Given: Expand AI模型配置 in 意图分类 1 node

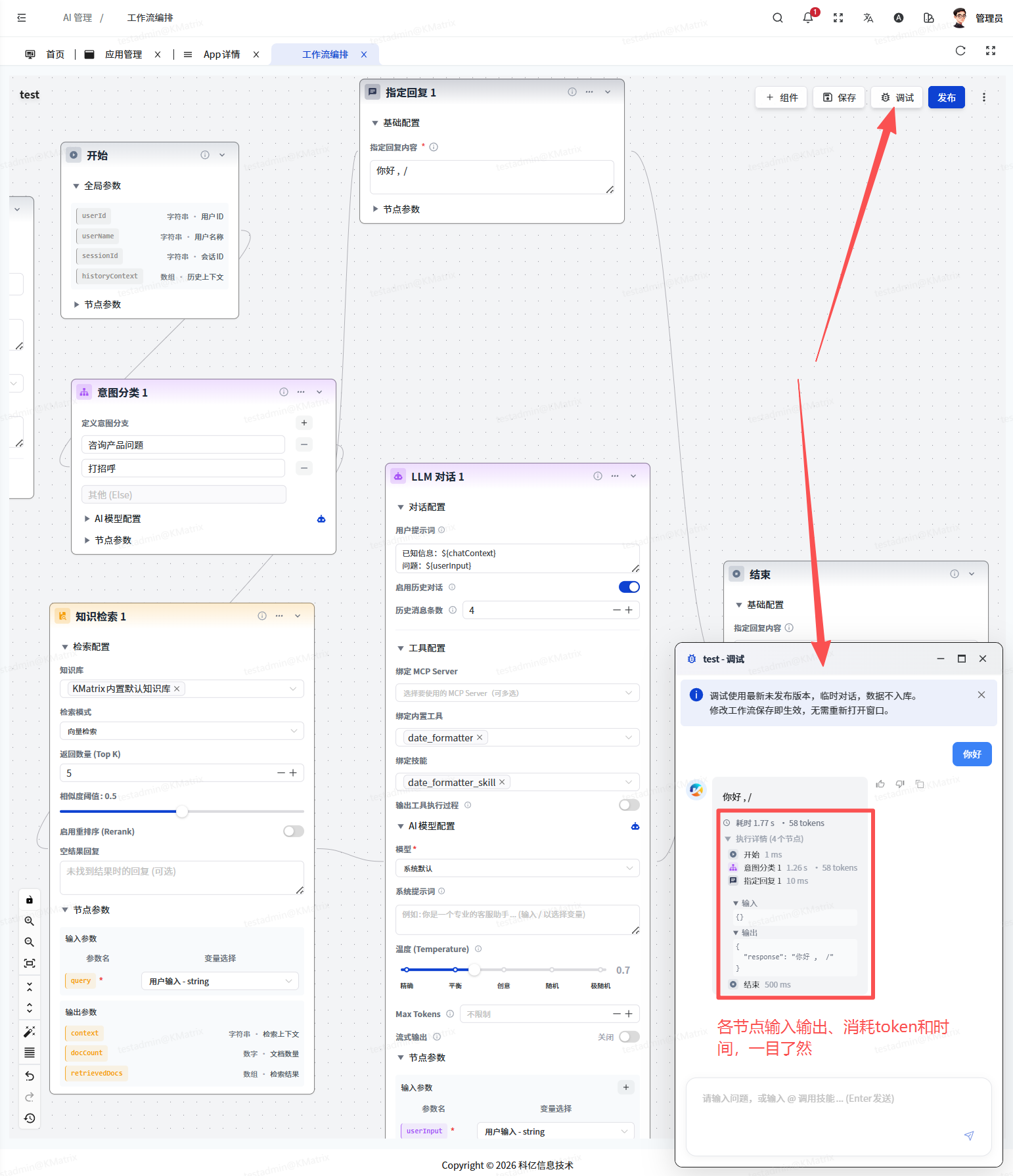Looking at the screenshot, I should [117, 519].
